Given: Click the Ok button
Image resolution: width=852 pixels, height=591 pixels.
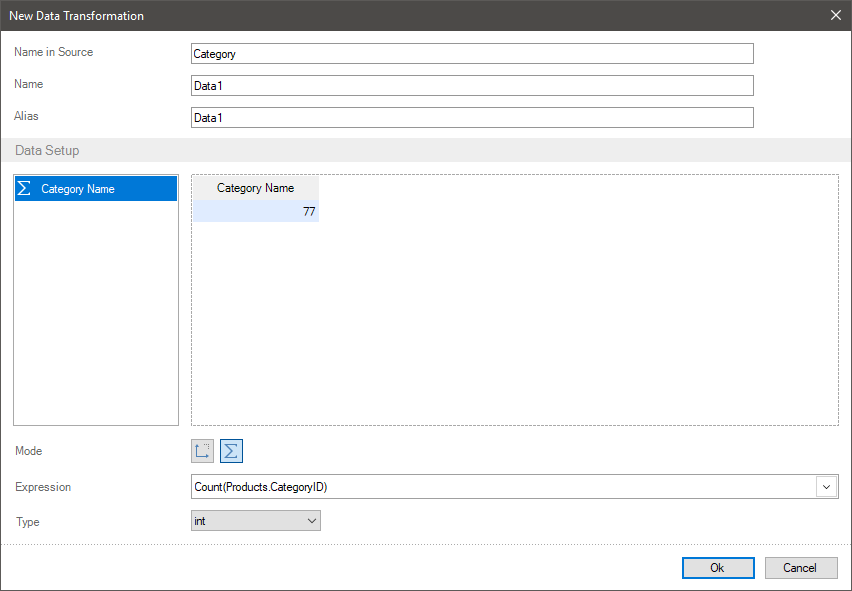Looking at the screenshot, I should coord(717,567).
